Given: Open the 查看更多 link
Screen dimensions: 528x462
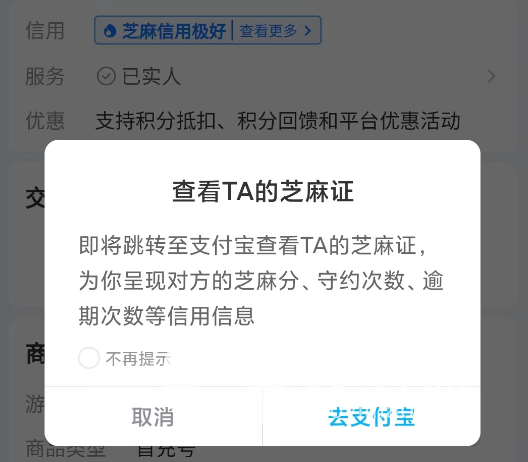Looking at the screenshot, I should 268,31.
